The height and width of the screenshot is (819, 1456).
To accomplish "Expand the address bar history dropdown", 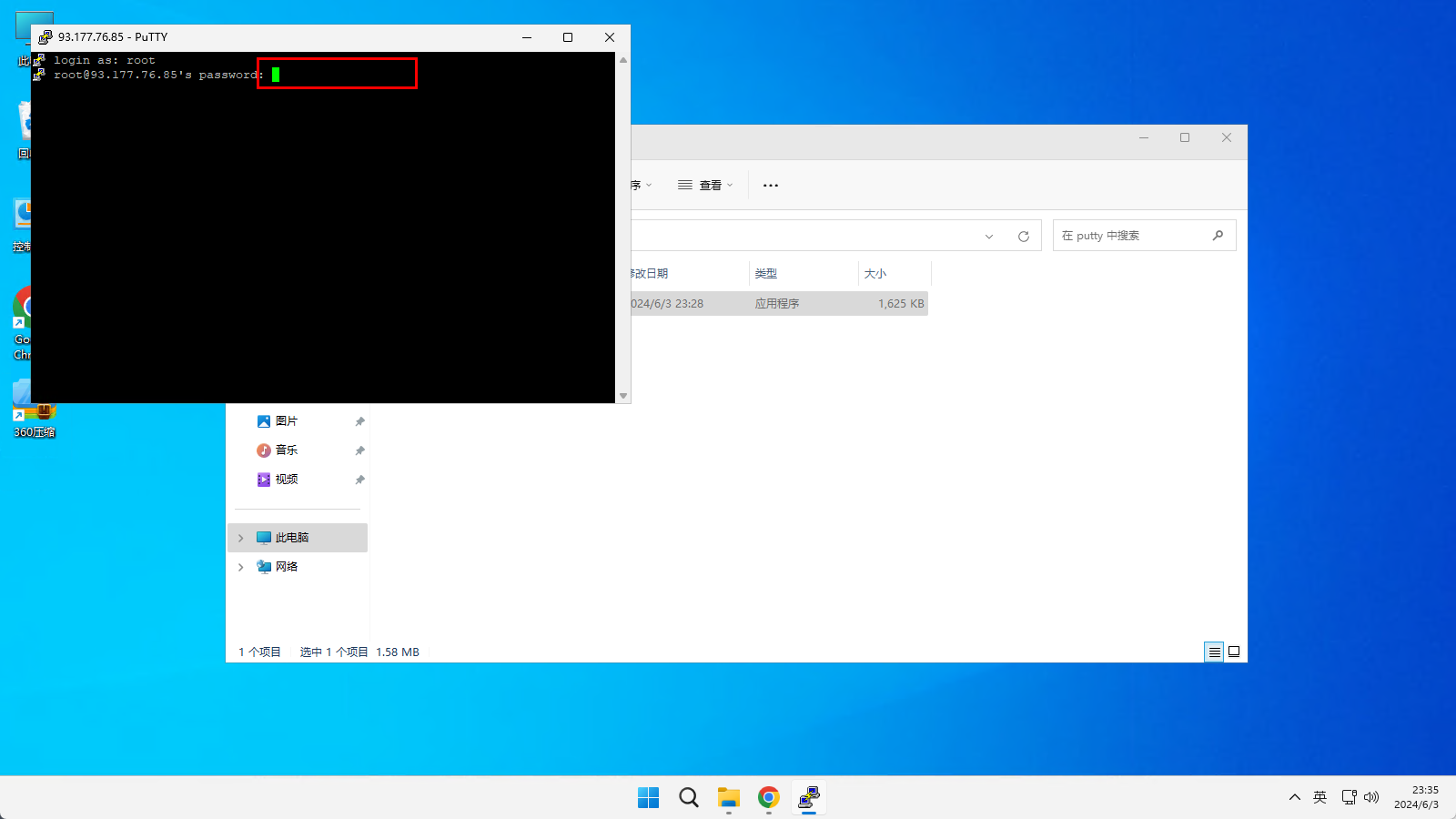I will coord(989,237).
